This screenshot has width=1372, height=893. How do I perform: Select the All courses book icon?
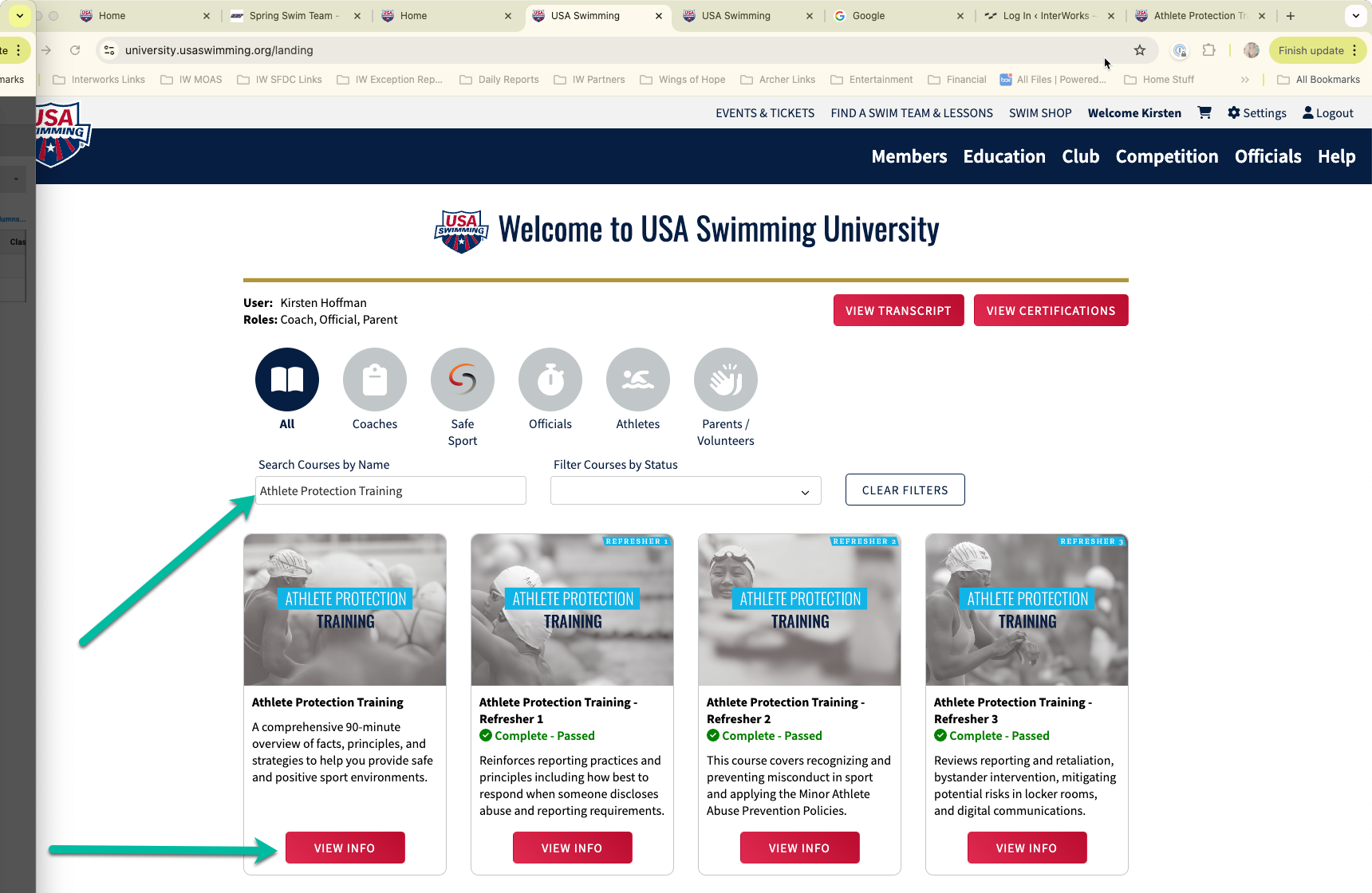pyautogui.click(x=287, y=380)
